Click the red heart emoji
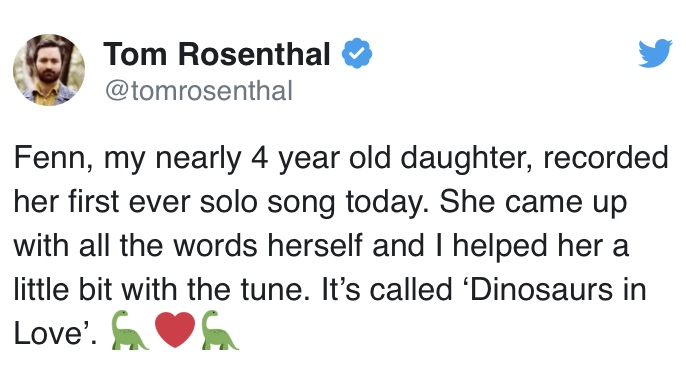Image resolution: width=686 pixels, height=372 pixels. [175, 330]
